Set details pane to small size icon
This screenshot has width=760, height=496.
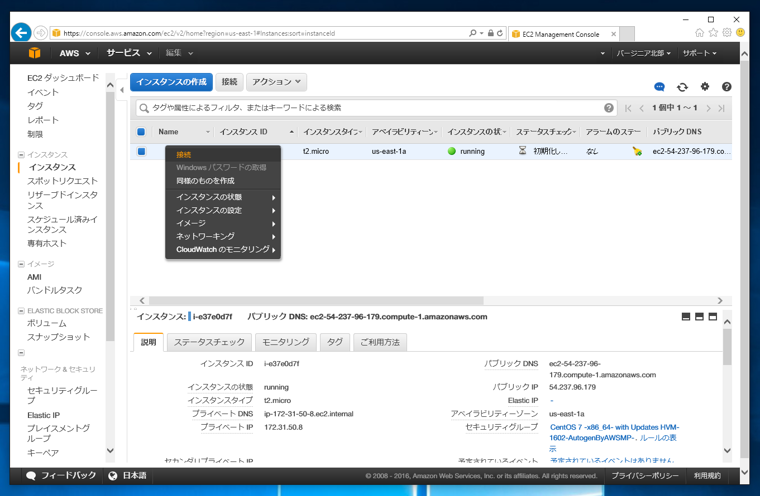686,317
